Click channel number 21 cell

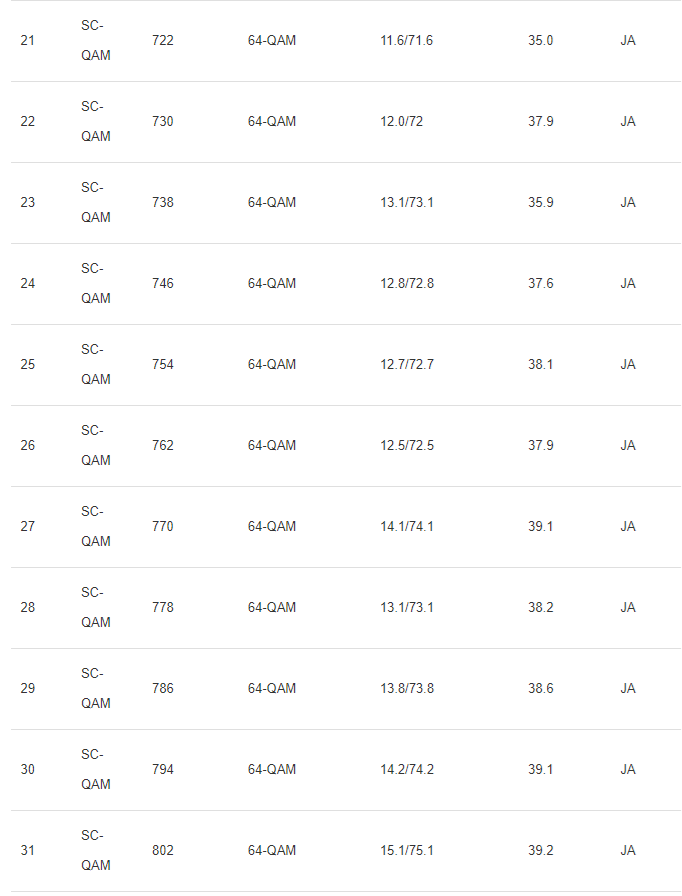click(x=27, y=41)
